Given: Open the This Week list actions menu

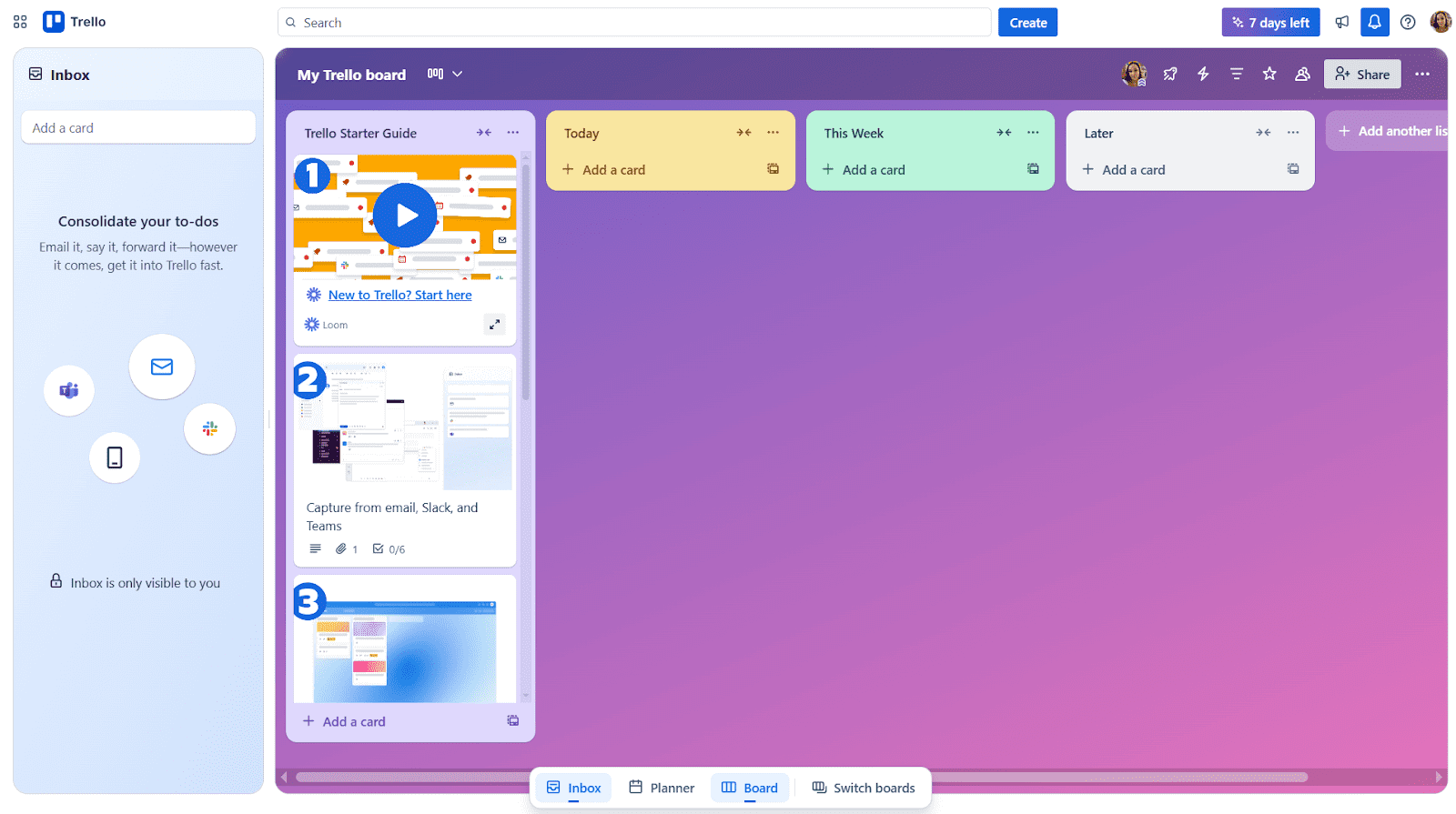Looking at the screenshot, I should tap(1033, 133).
